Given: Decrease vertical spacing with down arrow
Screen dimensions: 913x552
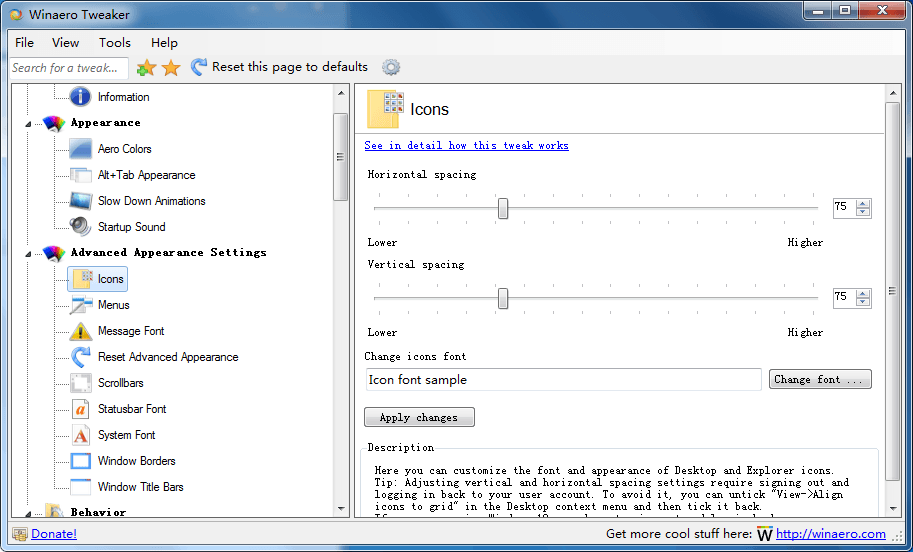Looking at the screenshot, I should pos(863,302).
